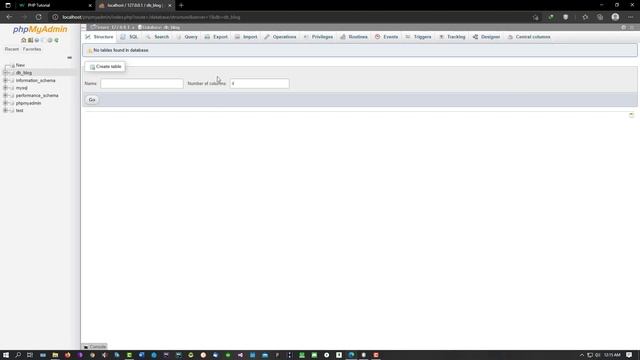Click the green reload navigation icon in sidebar
Viewport: 640px width, 360px height.
56,40
